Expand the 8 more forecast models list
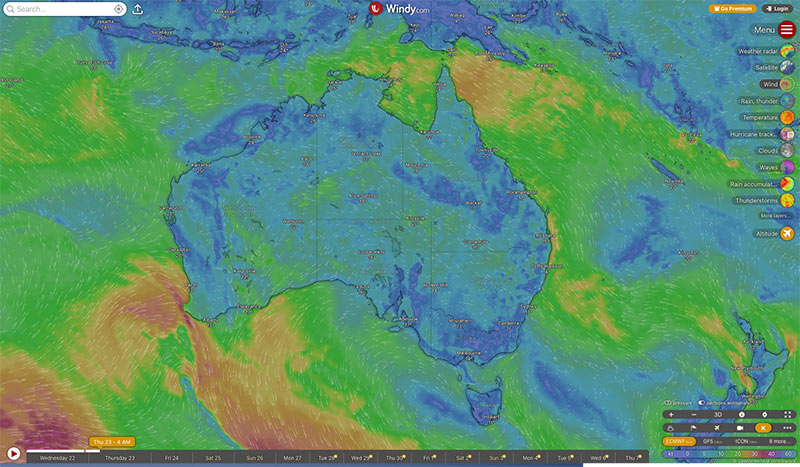The width and height of the screenshot is (800, 467). [779, 441]
